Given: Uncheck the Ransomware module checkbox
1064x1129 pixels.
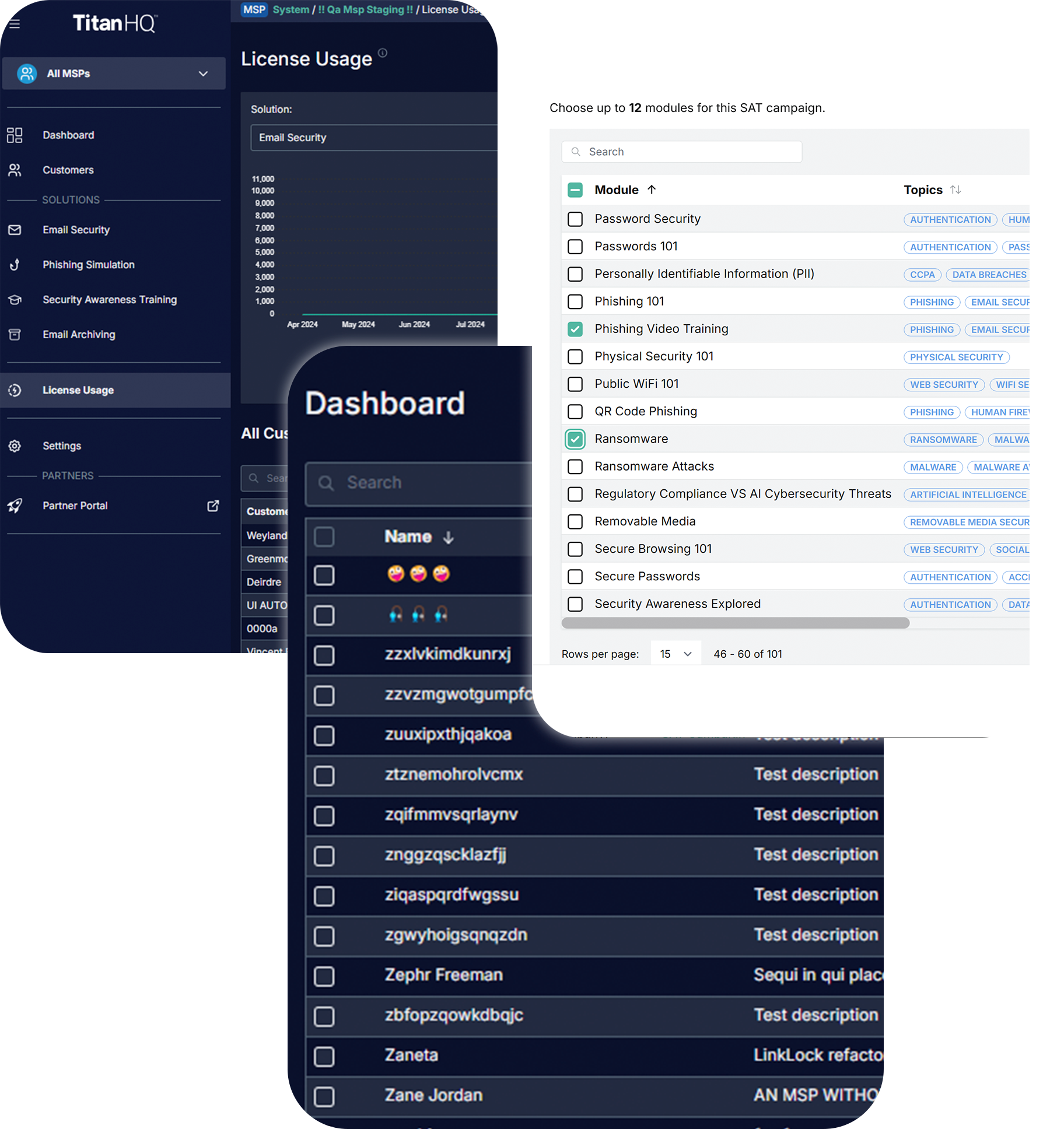Looking at the screenshot, I should [x=575, y=439].
